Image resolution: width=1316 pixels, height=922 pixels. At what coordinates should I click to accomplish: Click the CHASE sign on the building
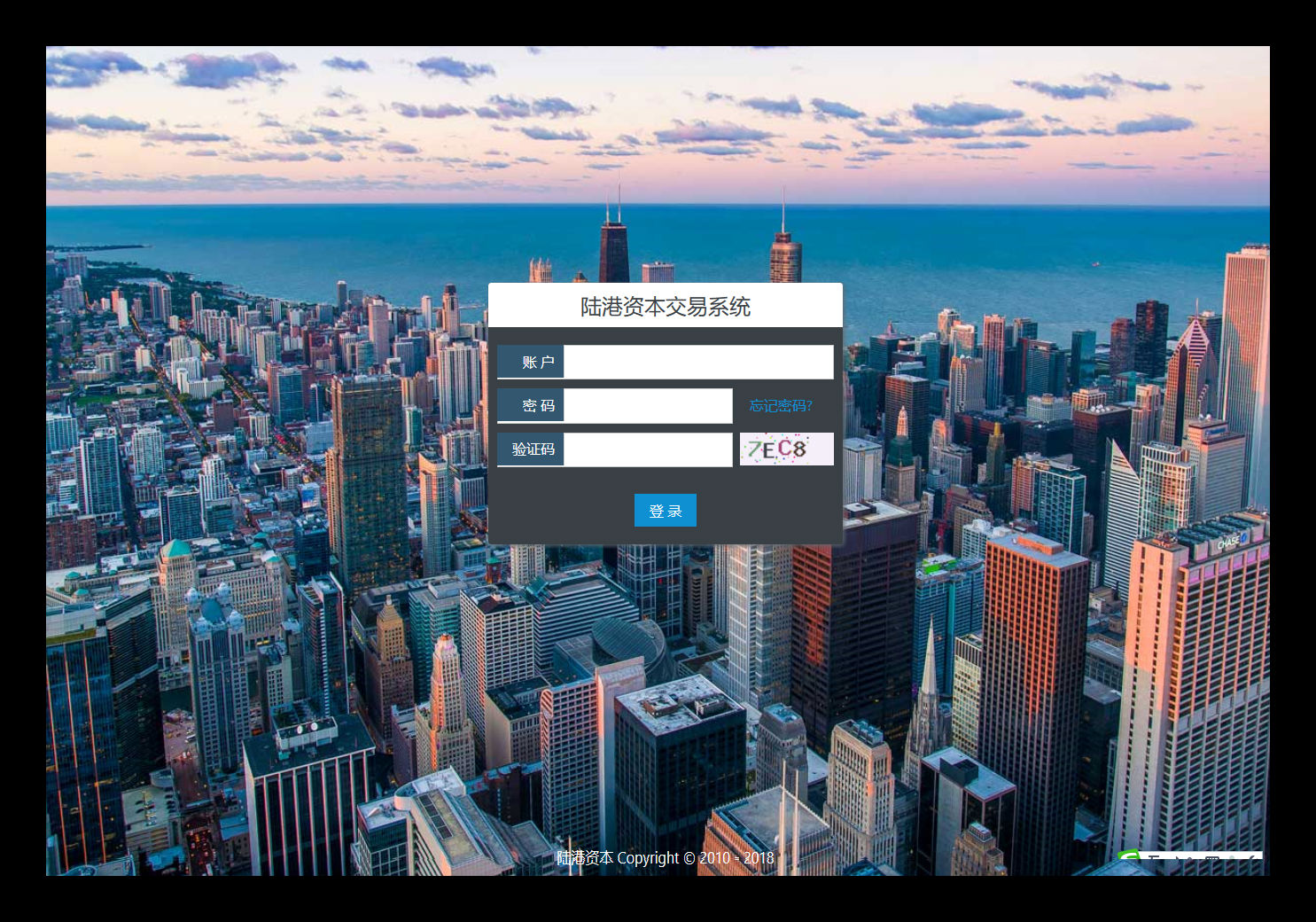coord(1230,542)
